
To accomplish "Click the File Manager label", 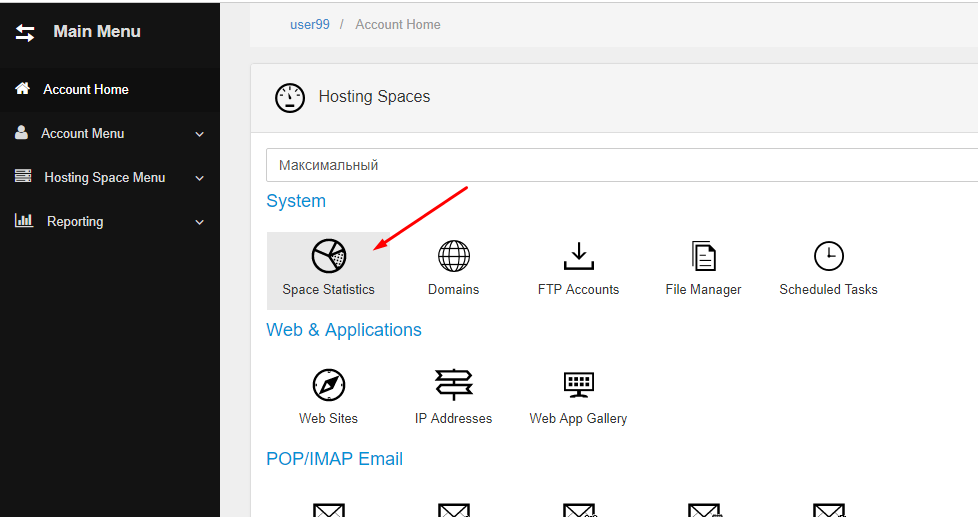I will click(704, 289).
